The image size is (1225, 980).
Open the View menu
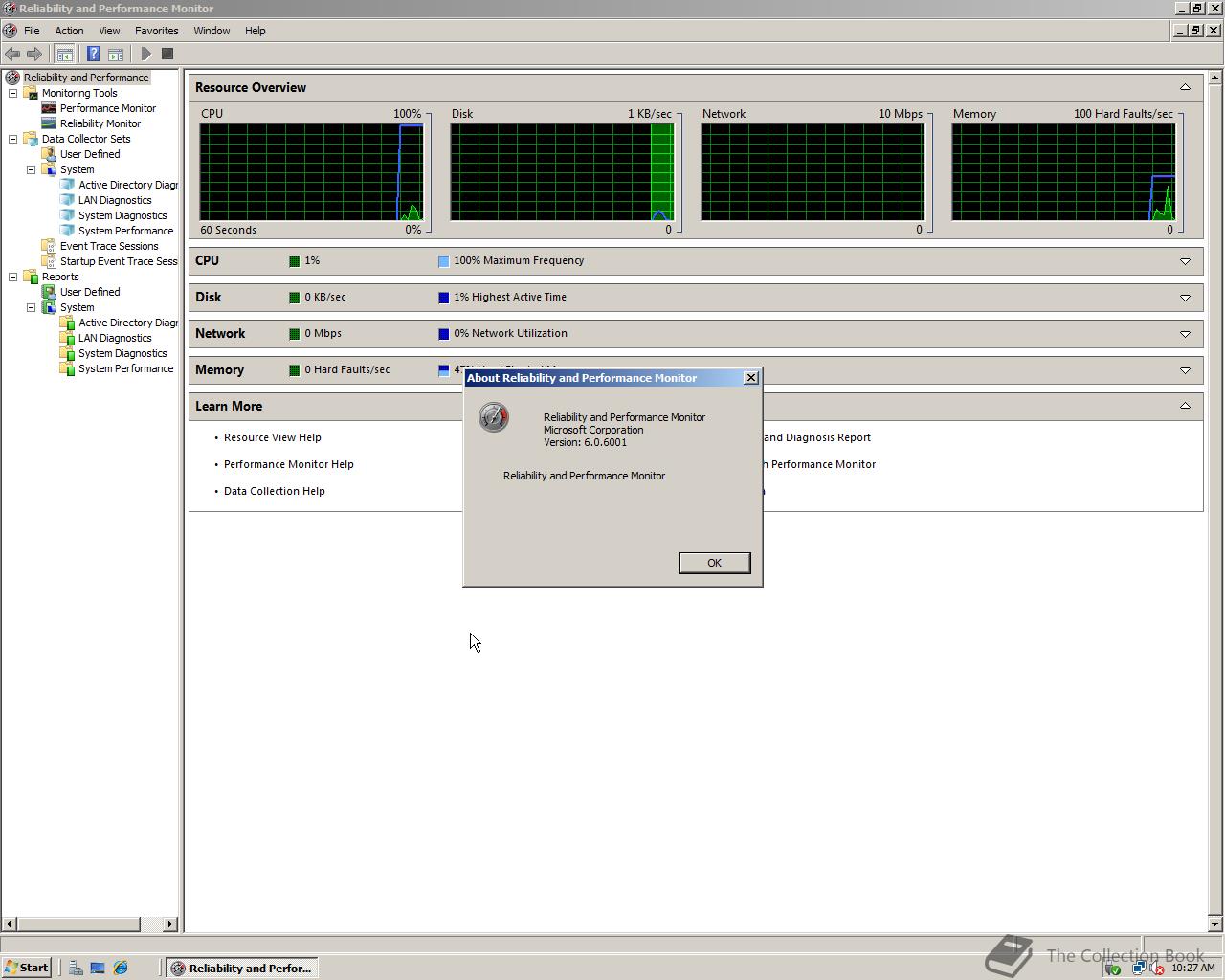(109, 31)
